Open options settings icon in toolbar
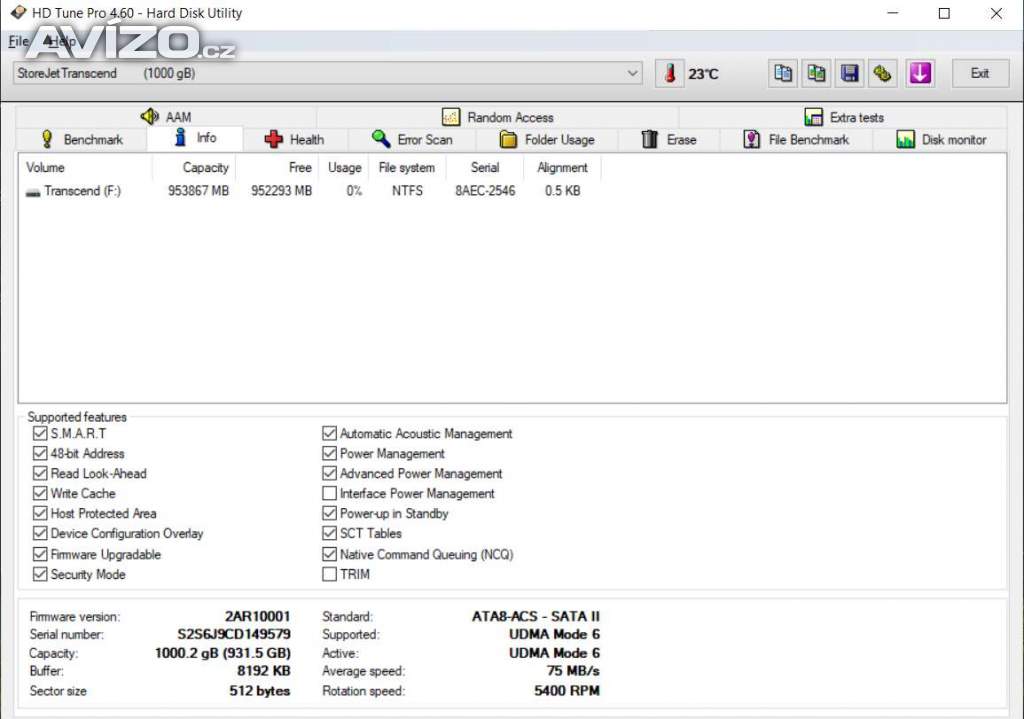This screenshot has width=1024, height=719. pos(882,73)
